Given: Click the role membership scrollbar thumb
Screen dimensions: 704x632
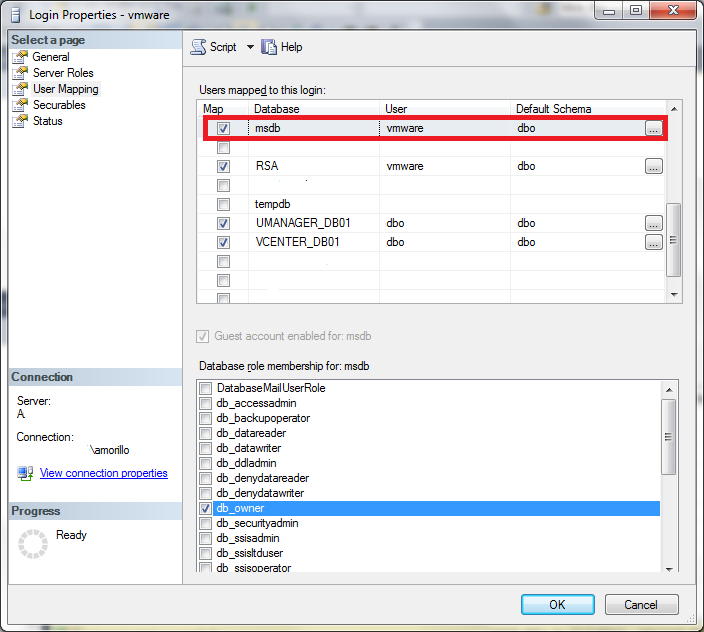Looking at the screenshot, I should click(669, 437).
